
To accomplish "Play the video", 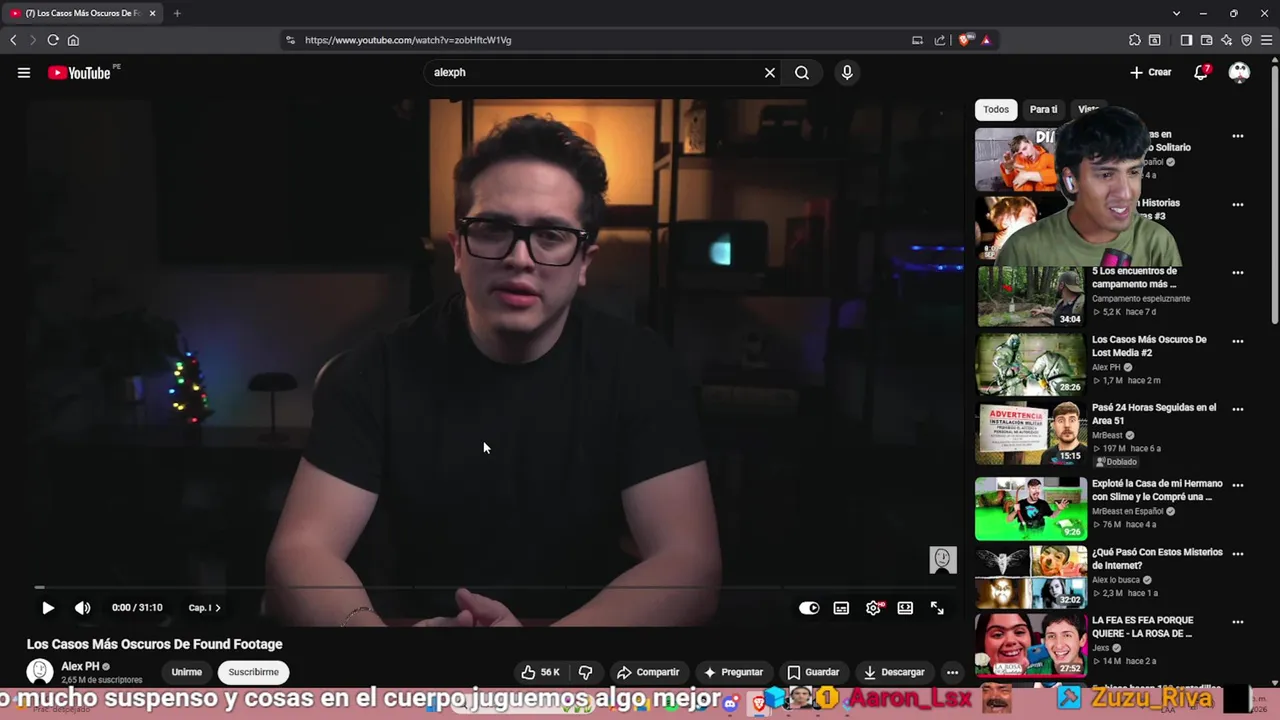I will 48,607.
